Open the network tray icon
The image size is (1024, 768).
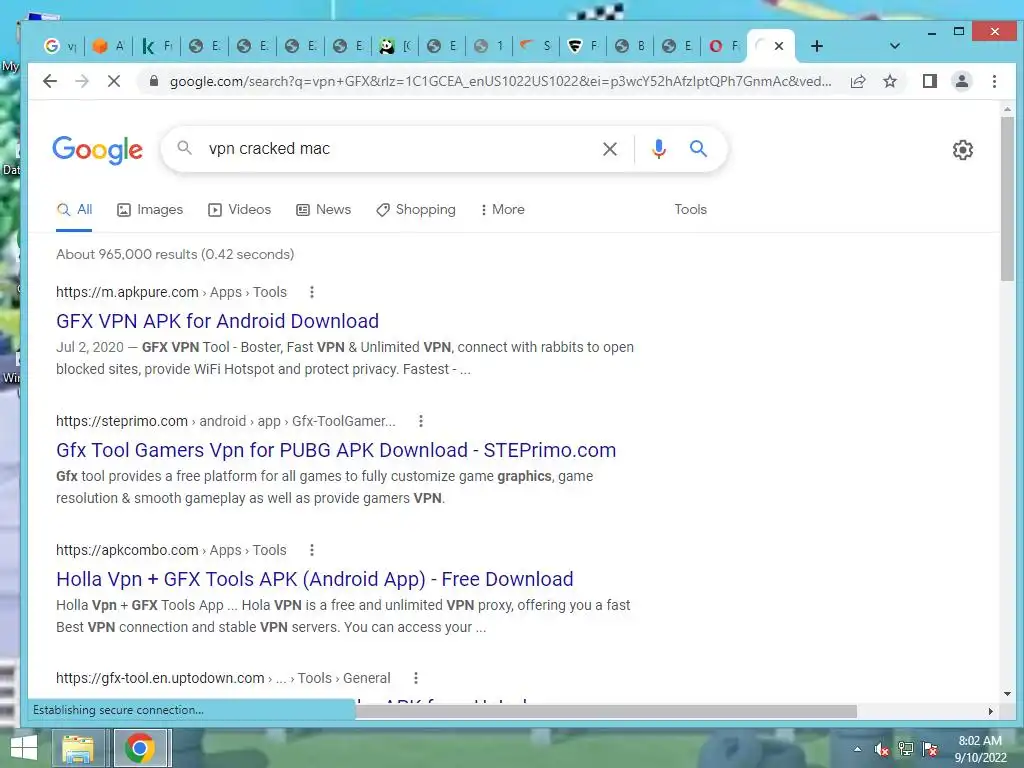click(x=905, y=749)
